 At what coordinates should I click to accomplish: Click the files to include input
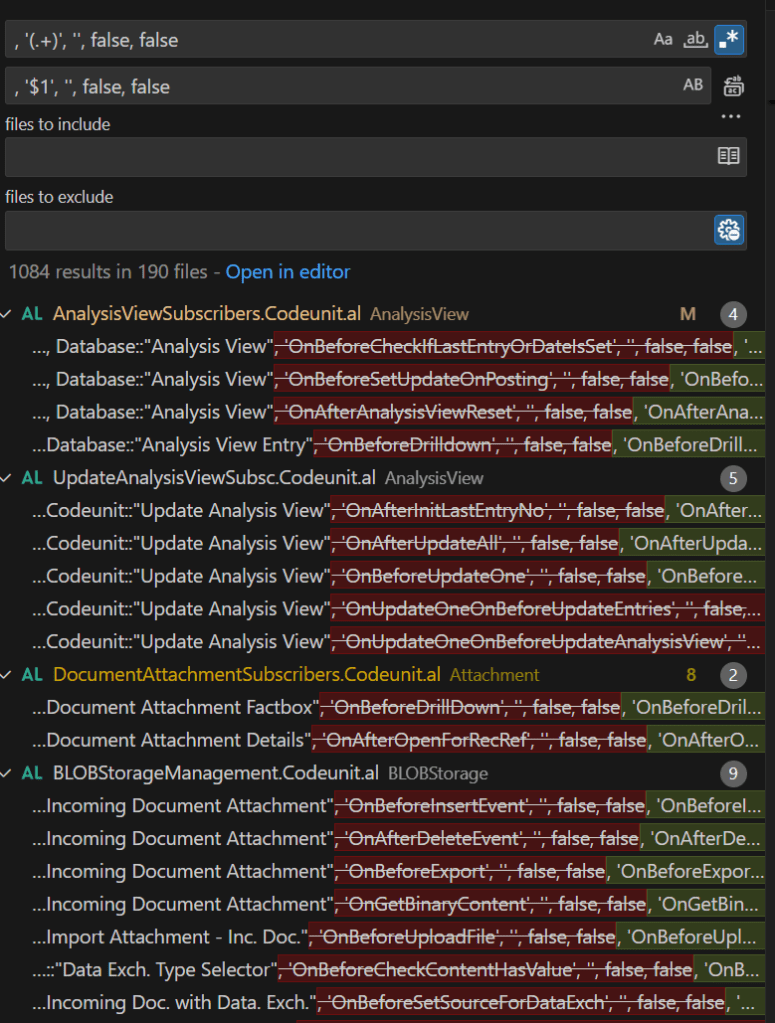click(355, 157)
